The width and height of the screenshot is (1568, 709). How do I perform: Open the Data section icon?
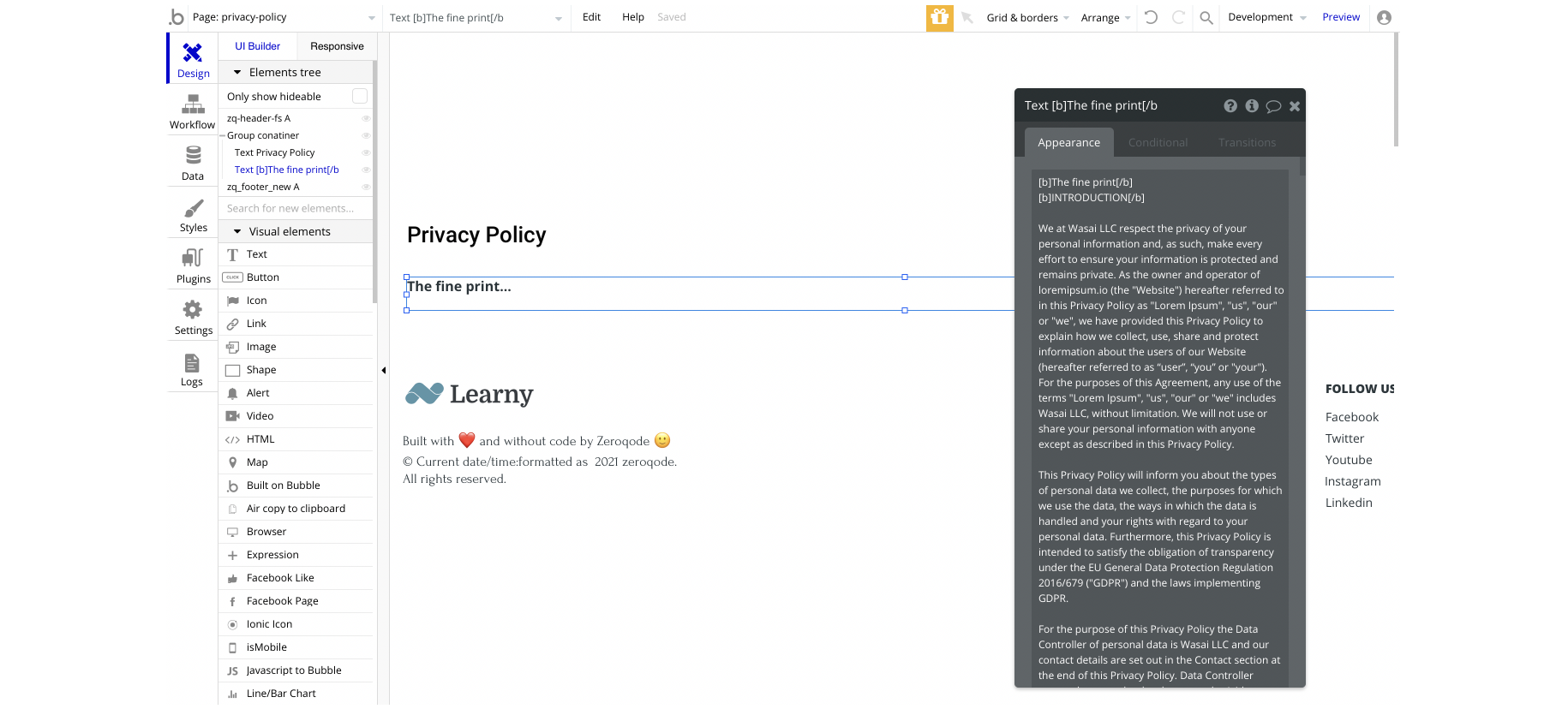(193, 155)
